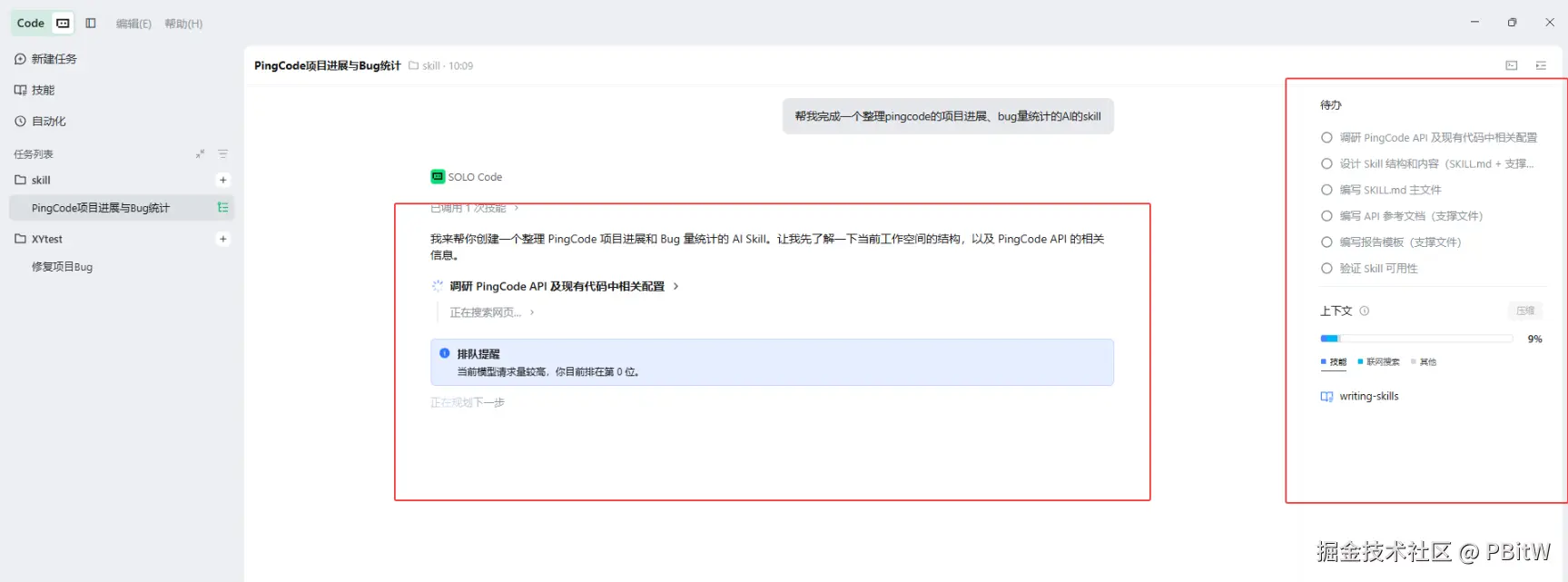Open the writing-skills skill entry
This screenshot has width=1568, height=582.
click(x=1360, y=397)
